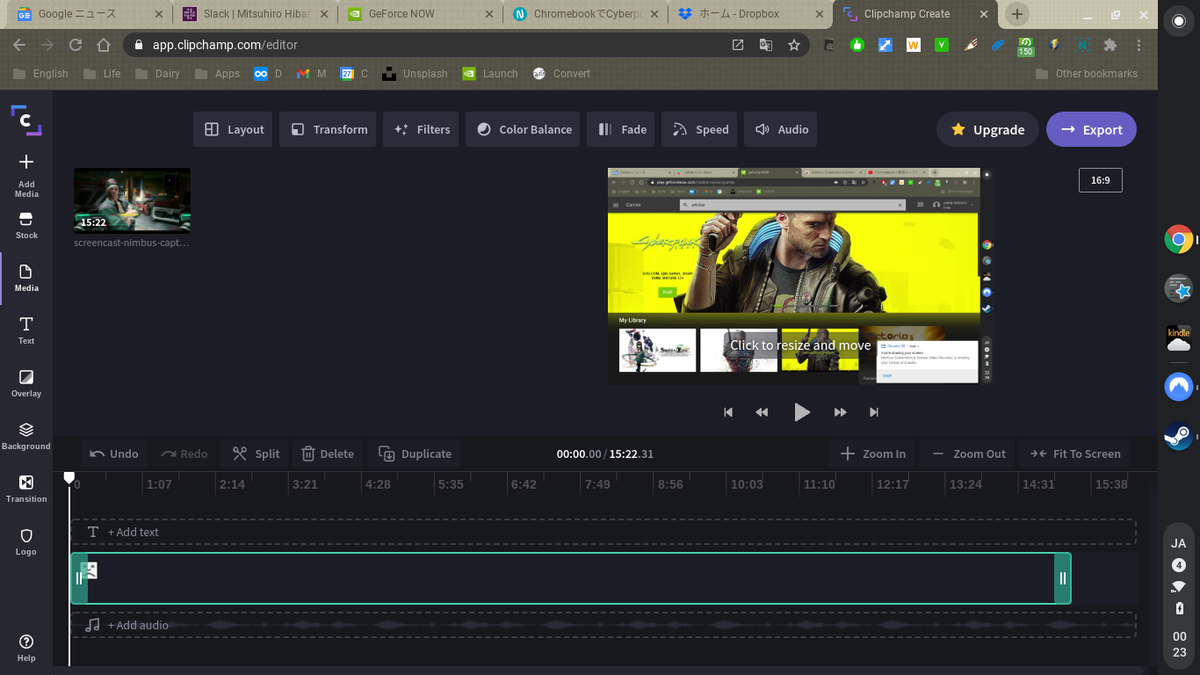Fast forward the video preview
The height and width of the screenshot is (675, 1200).
tap(840, 412)
